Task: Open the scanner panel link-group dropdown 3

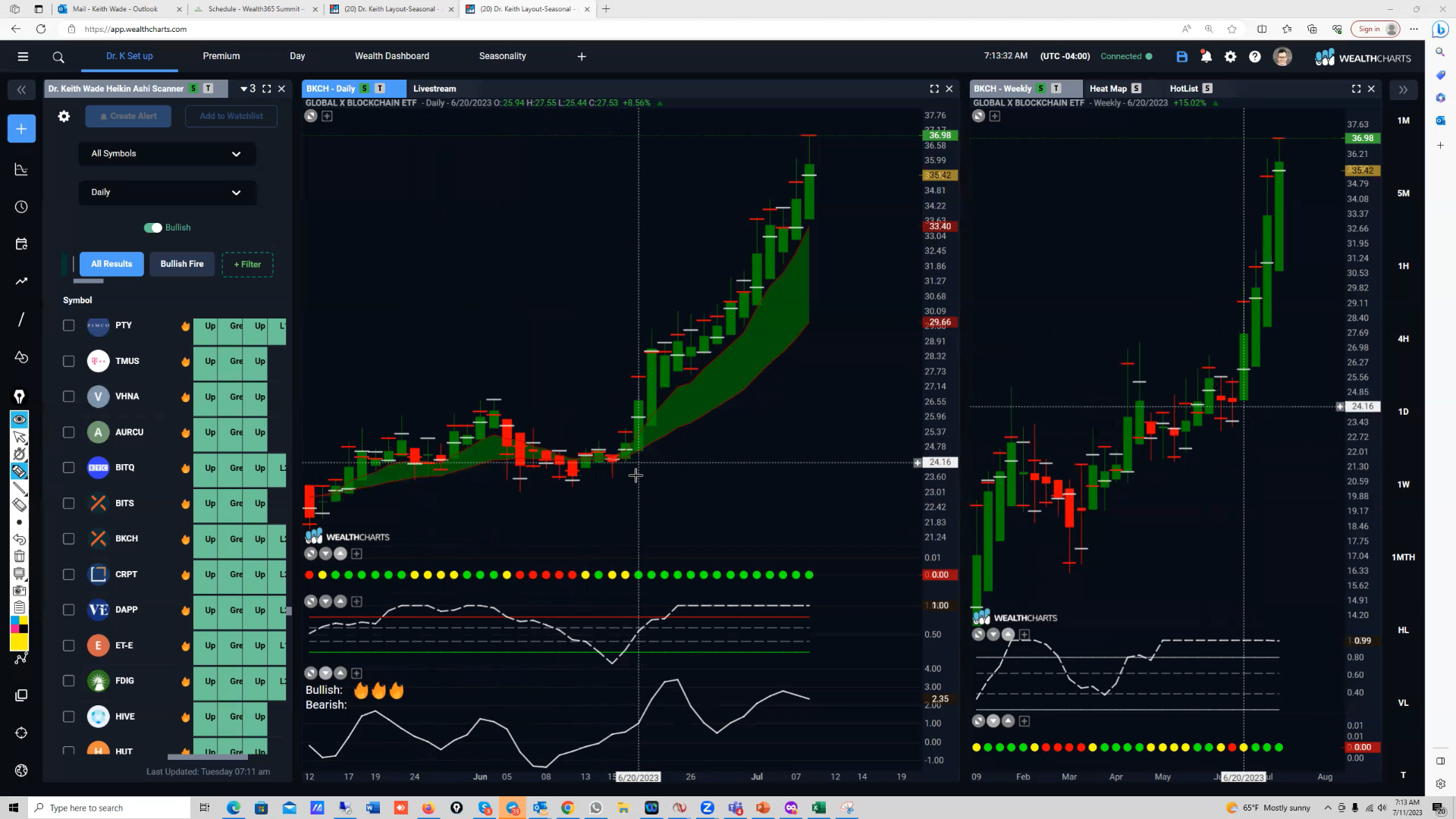Action: 247,89
